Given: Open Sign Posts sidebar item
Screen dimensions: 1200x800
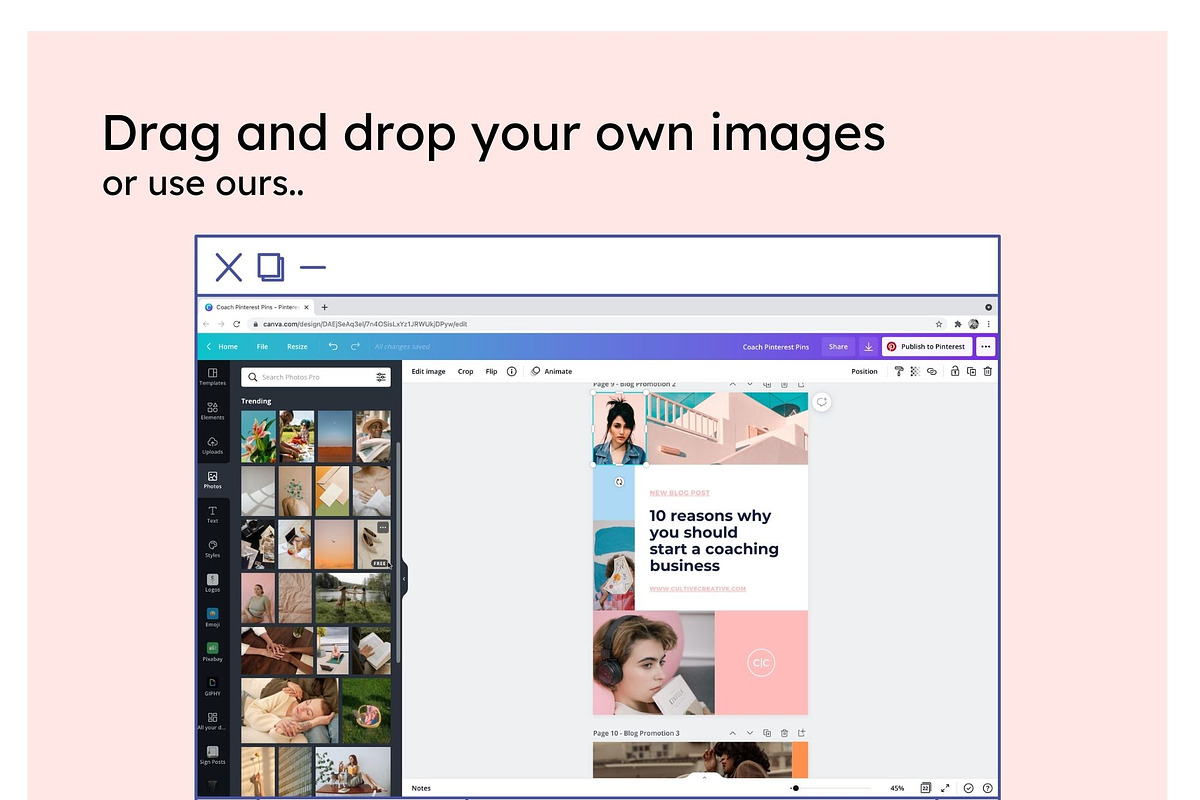Looking at the screenshot, I should click(212, 755).
